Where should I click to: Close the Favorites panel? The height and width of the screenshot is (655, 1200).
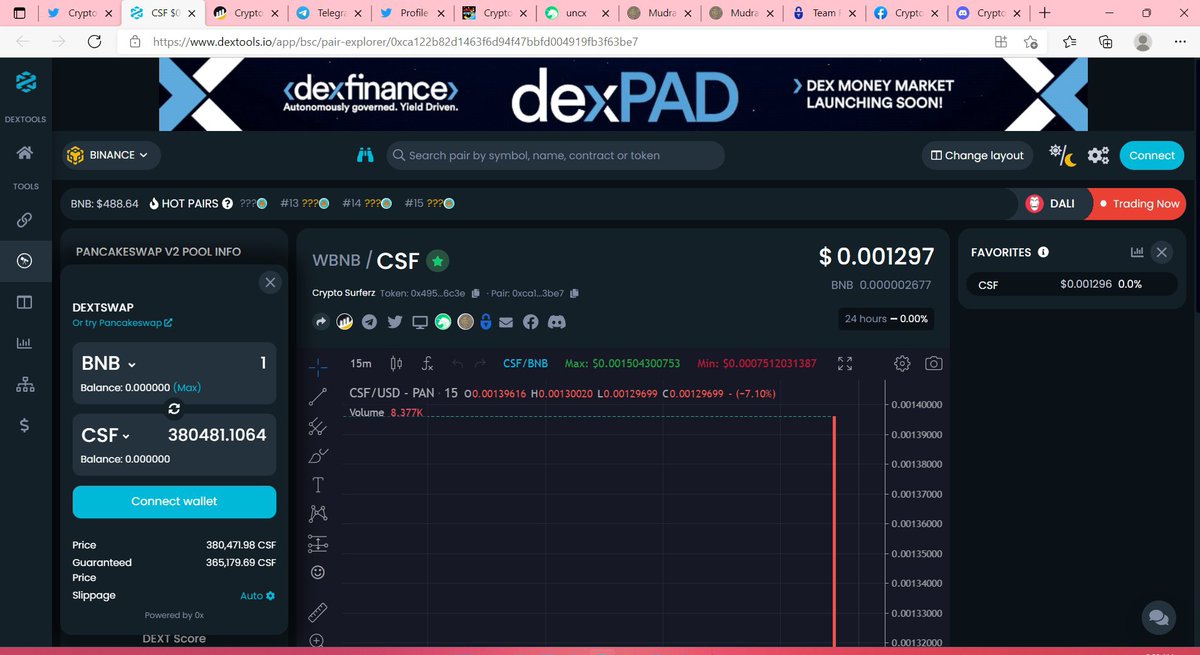pyautogui.click(x=1162, y=253)
